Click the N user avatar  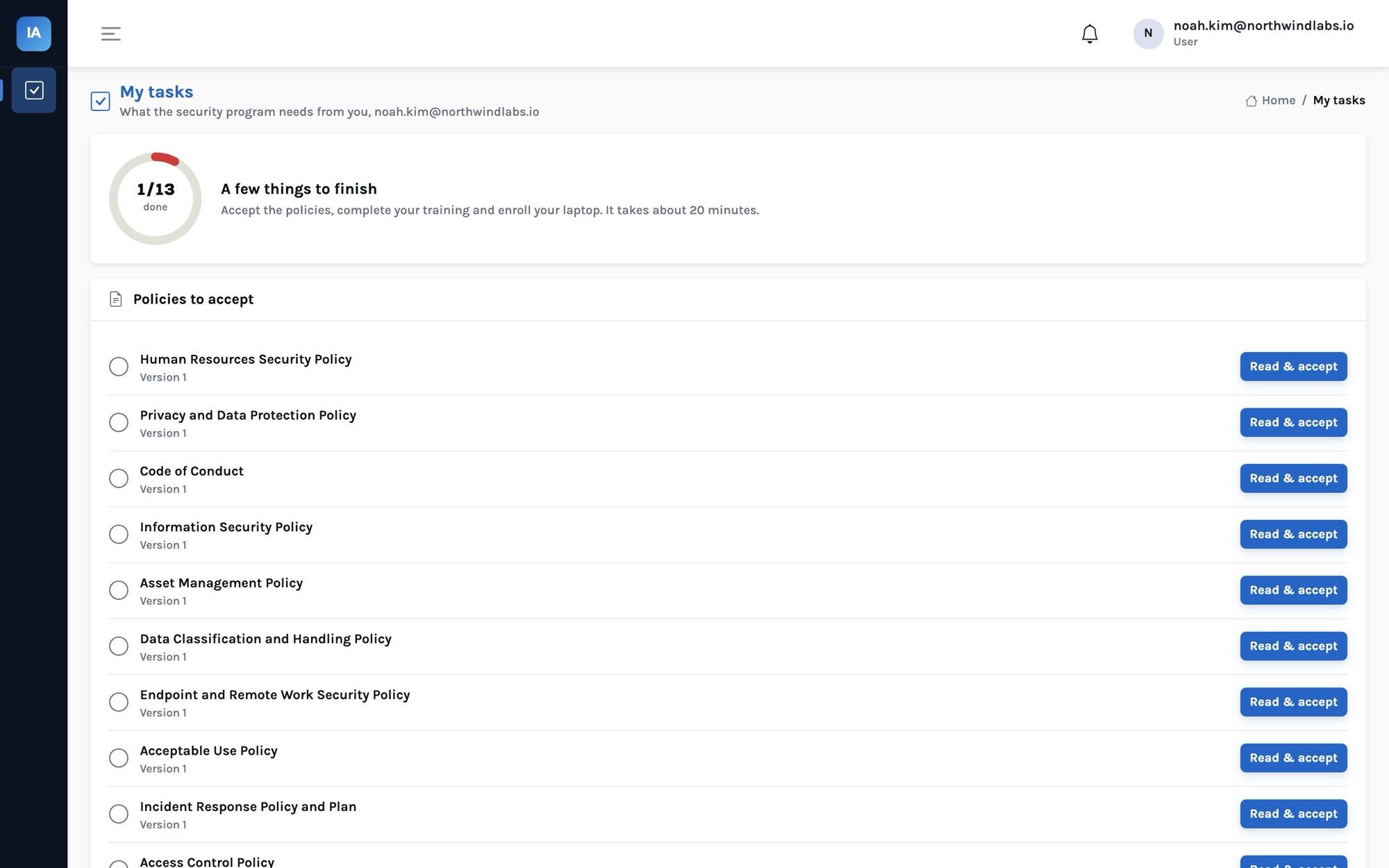1148,33
